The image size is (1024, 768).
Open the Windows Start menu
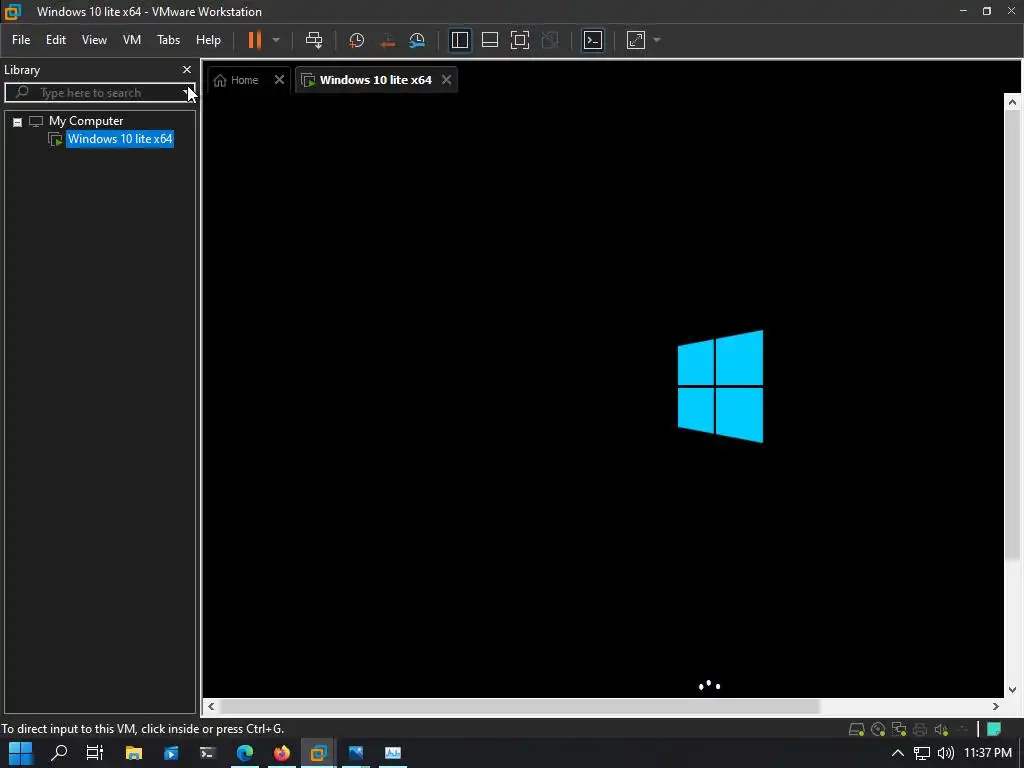pyautogui.click(x=20, y=753)
